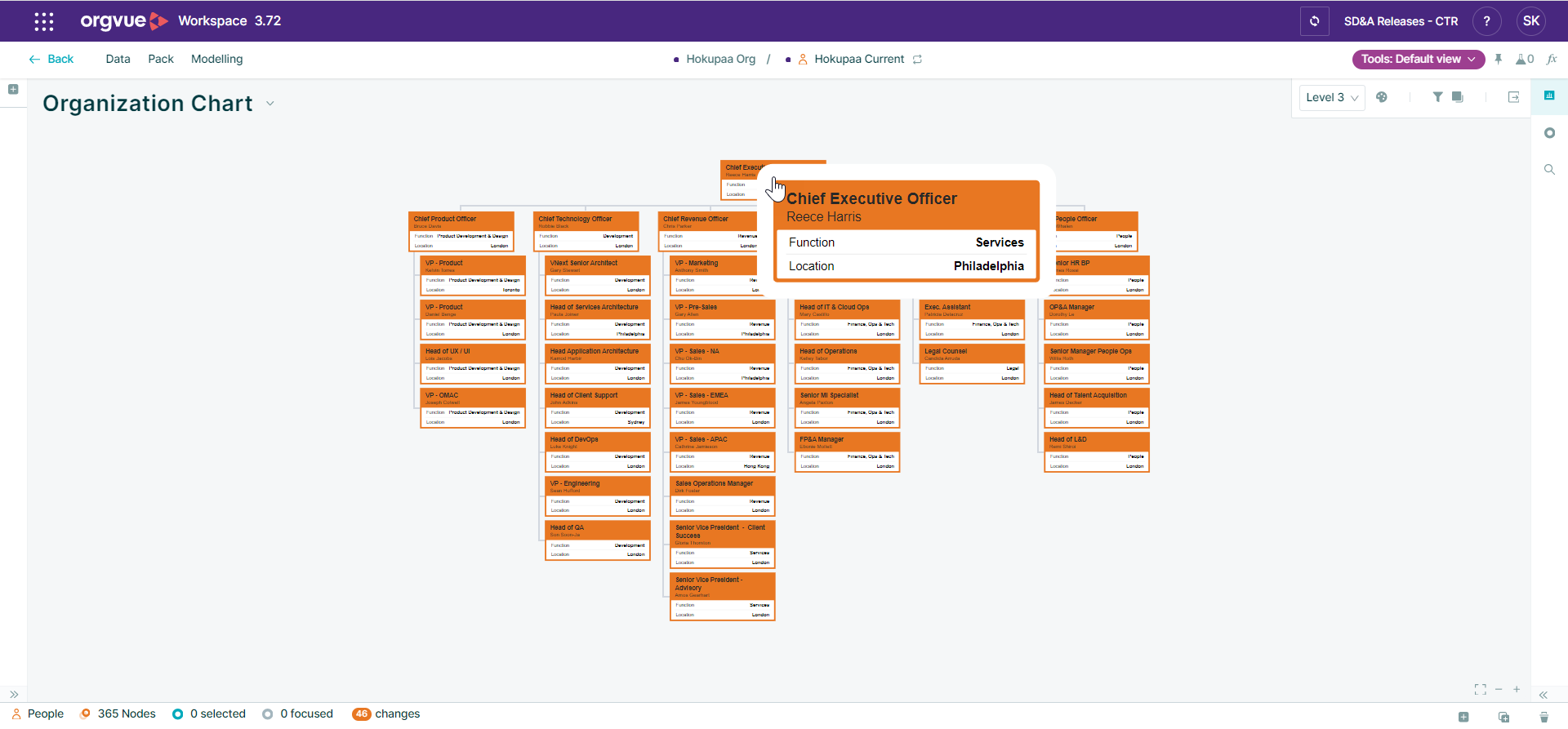Click the pin icon next to Tools view
Screen dimensions: 1568x729
(x=1498, y=59)
